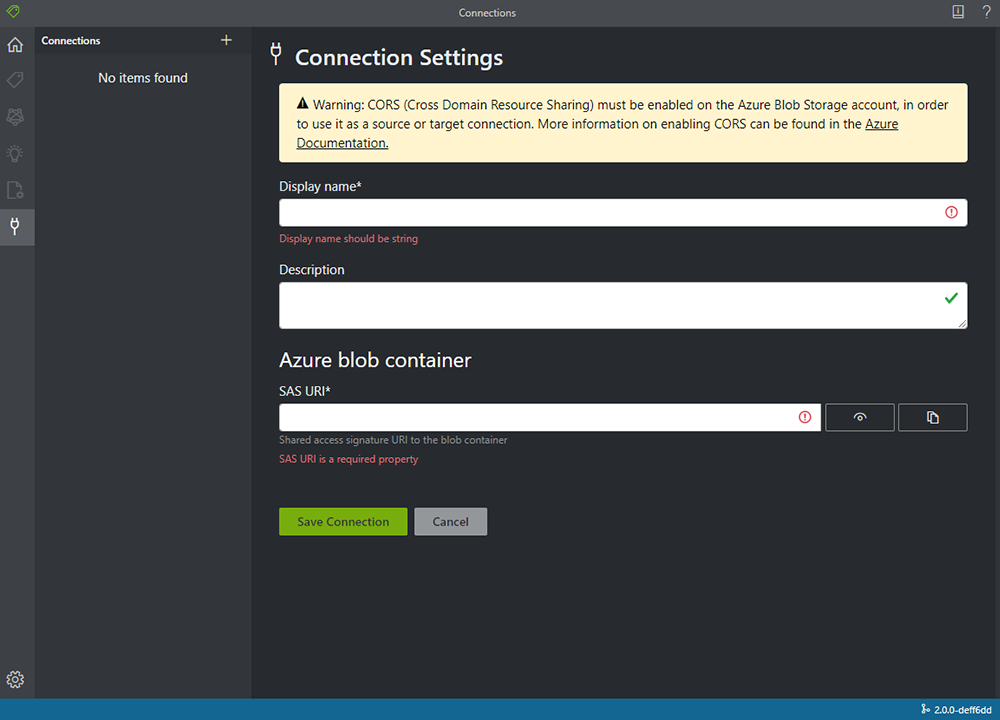Toggle SAS URI visibility with eye button
1000x720 pixels.
(860, 417)
